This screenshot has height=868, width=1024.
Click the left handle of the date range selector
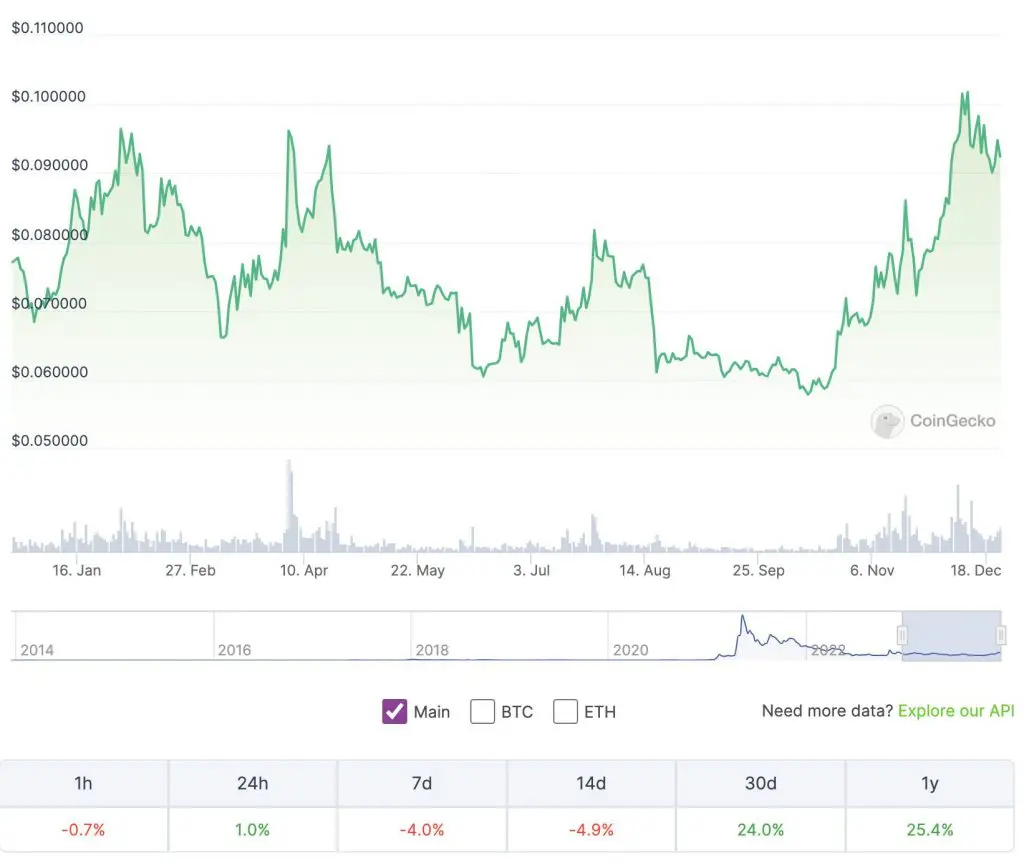[x=903, y=637]
